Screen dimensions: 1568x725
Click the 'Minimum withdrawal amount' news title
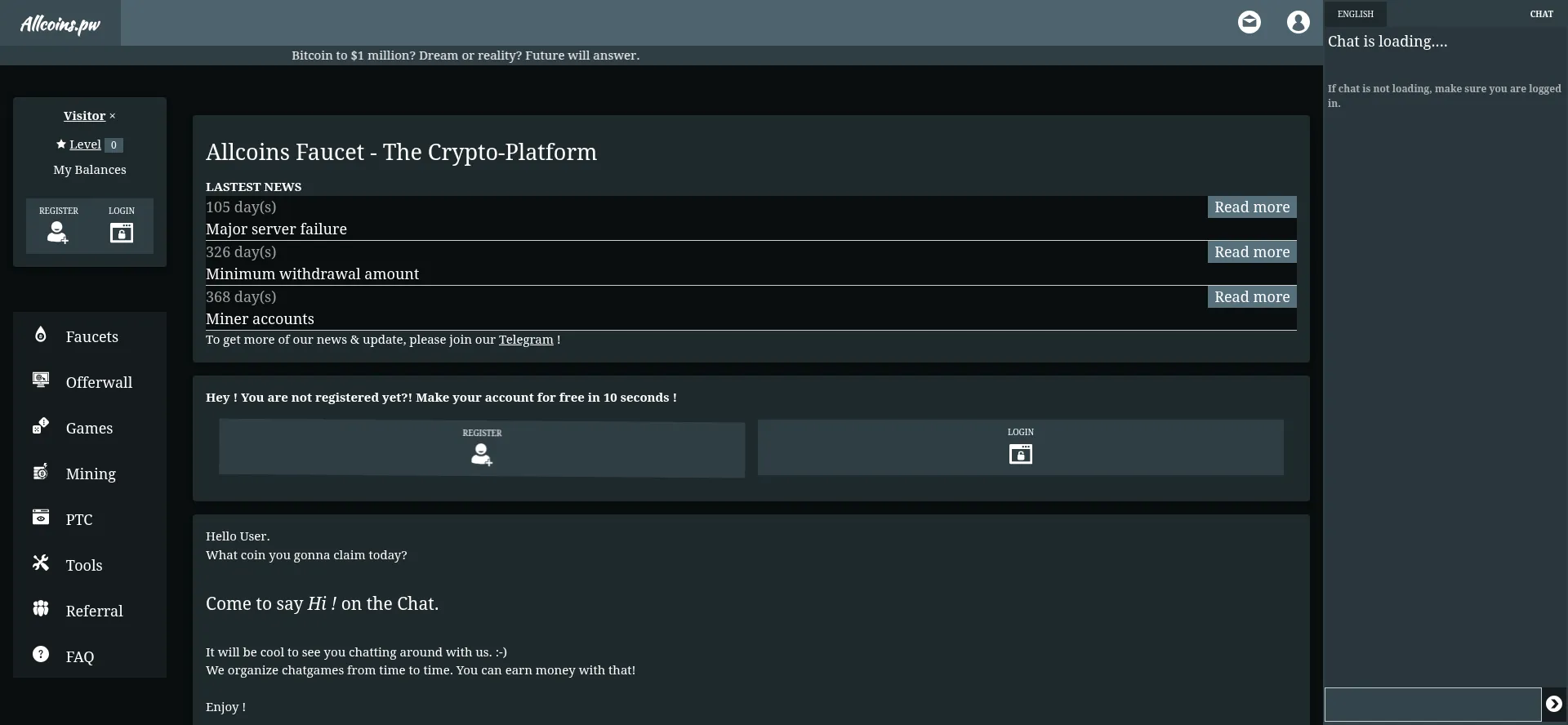312,274
